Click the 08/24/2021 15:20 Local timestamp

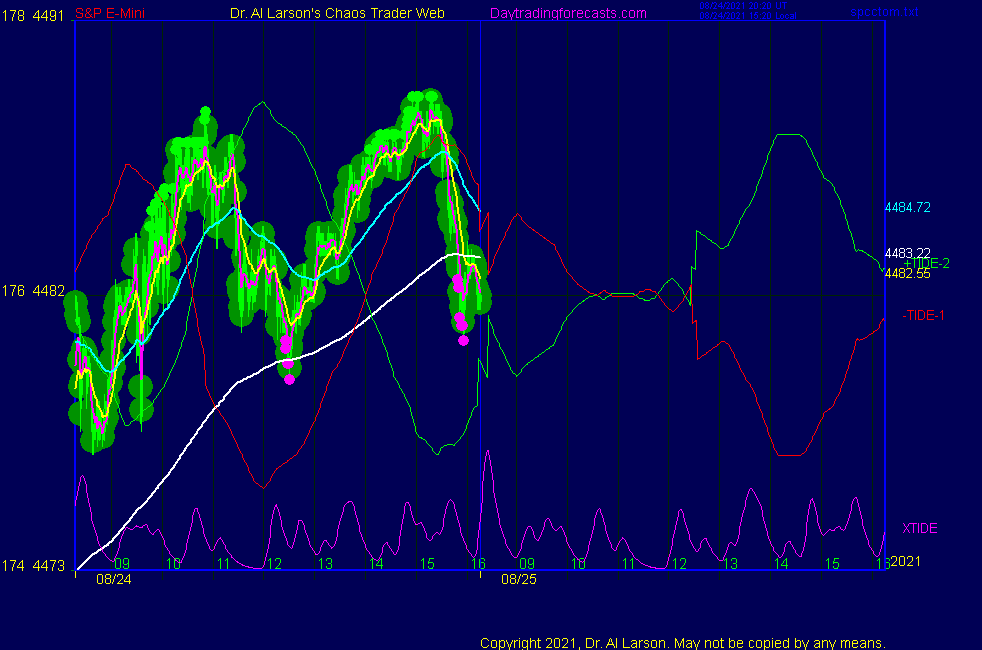tap(748, 16)
